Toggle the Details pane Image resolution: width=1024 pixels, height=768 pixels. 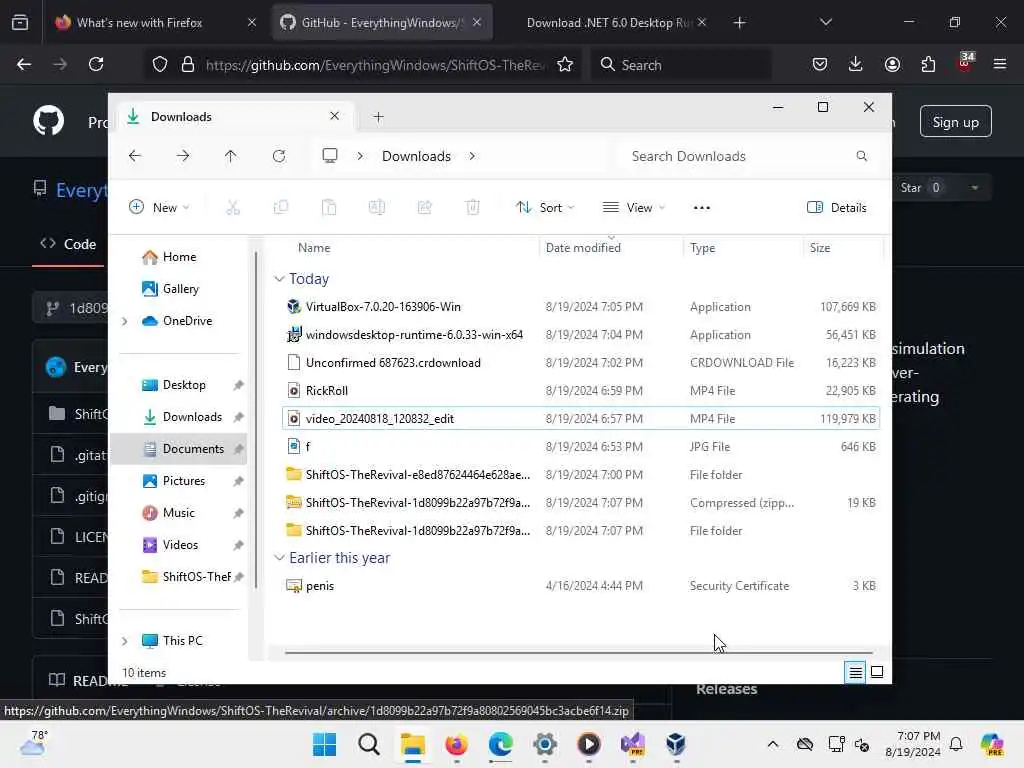point(837,208)
